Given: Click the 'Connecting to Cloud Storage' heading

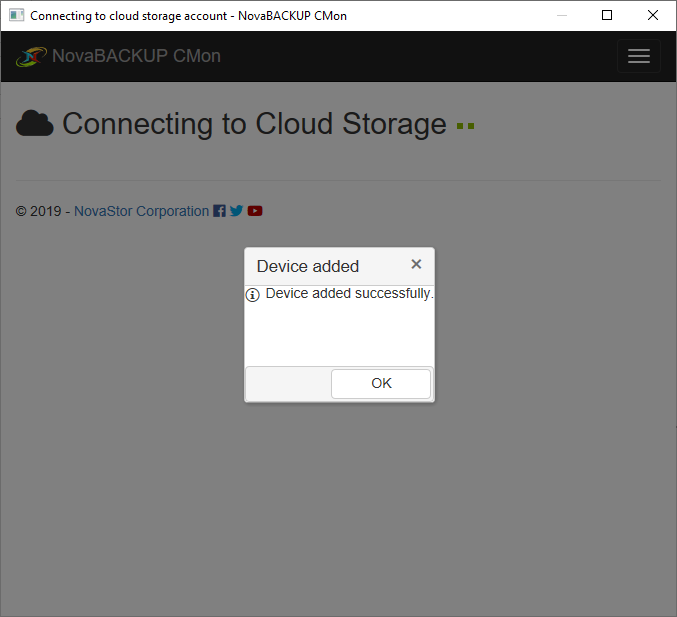Looking at the screenshot, I should click(254, 124).
